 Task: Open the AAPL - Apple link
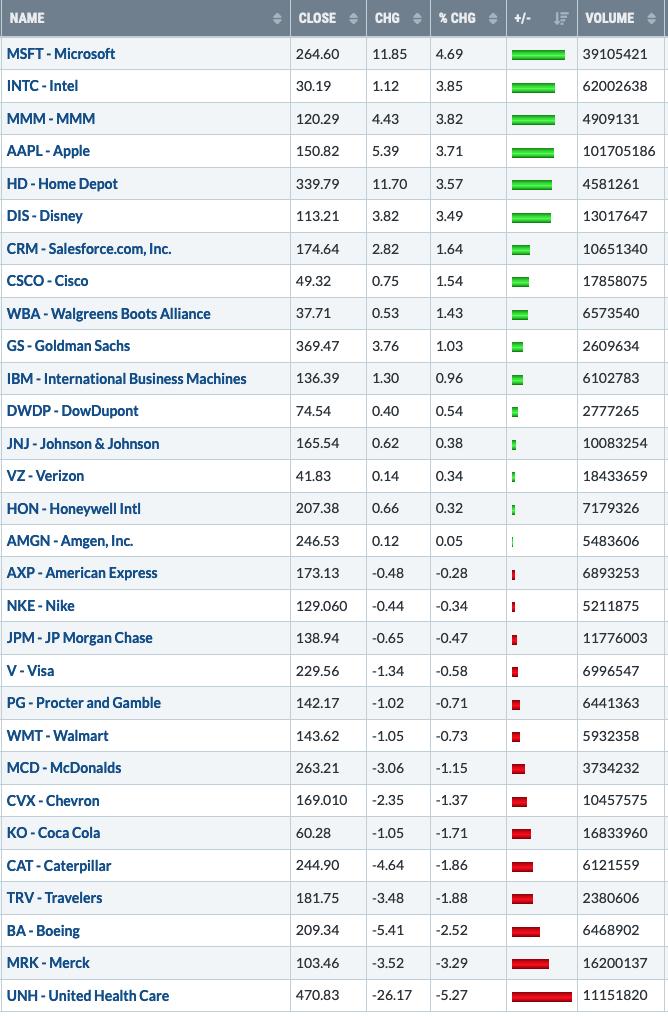pyautogui.click(x=48, y=151)
